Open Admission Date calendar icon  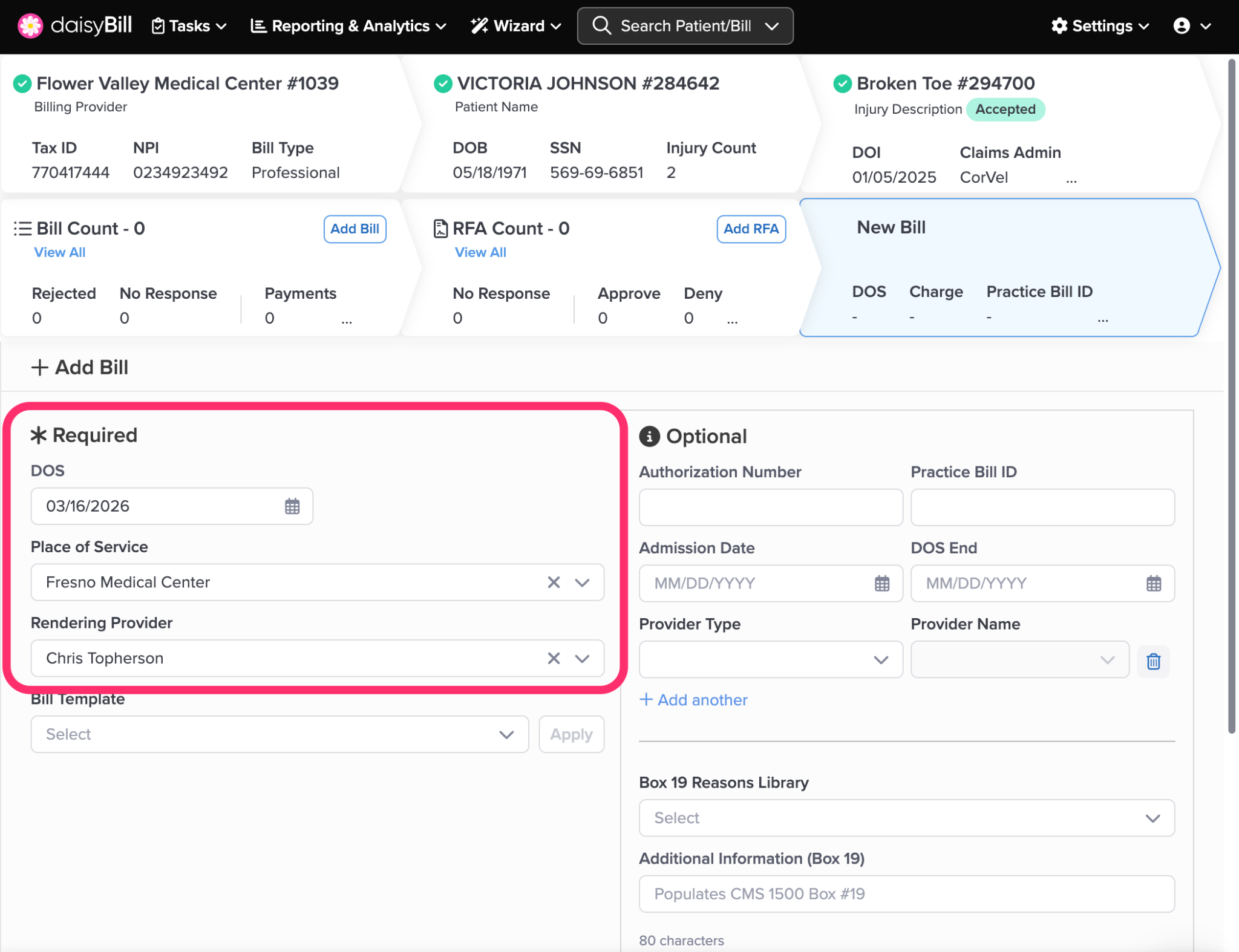pyautogui.click(x=881, y=584)
